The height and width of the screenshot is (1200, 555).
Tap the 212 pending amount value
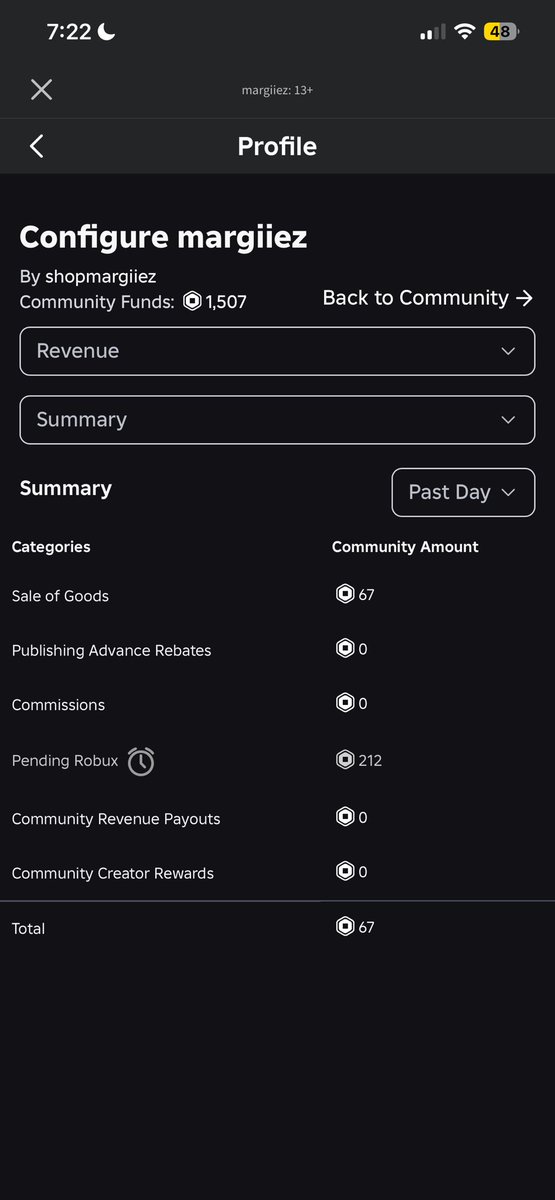[x=370, y=761]
